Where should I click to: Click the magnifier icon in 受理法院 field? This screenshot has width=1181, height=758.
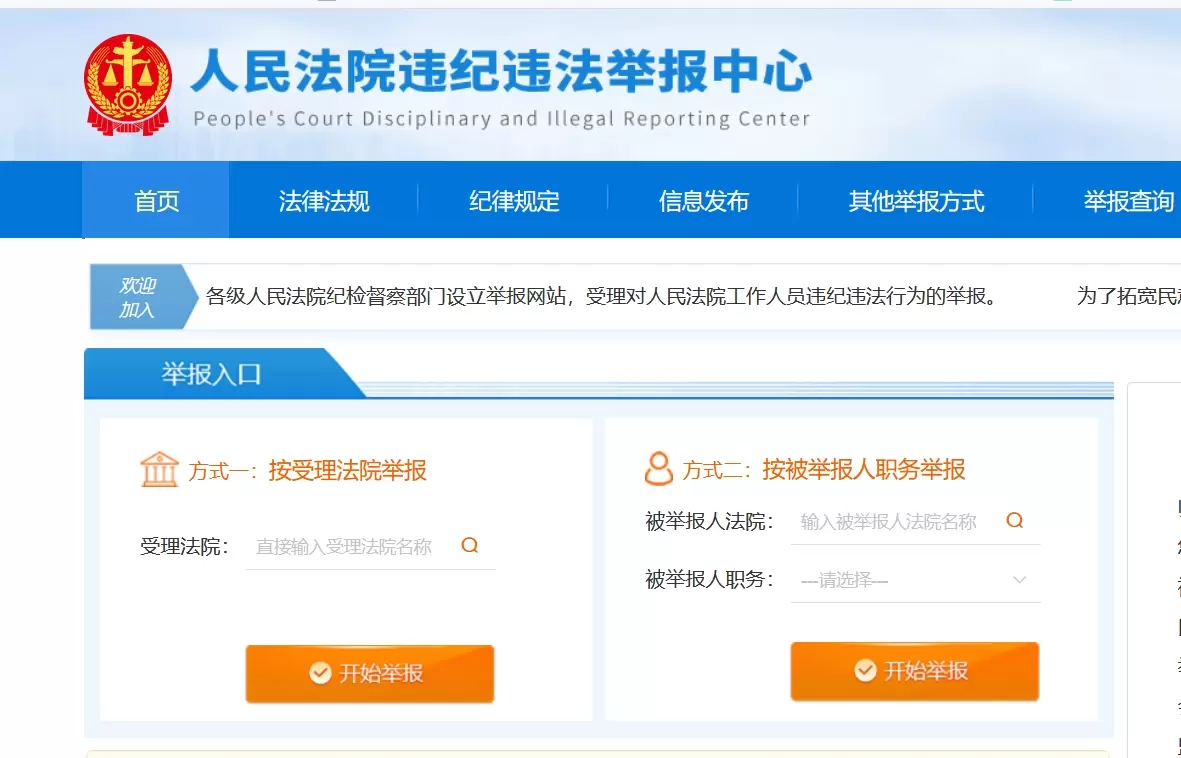tap(469, 546)
